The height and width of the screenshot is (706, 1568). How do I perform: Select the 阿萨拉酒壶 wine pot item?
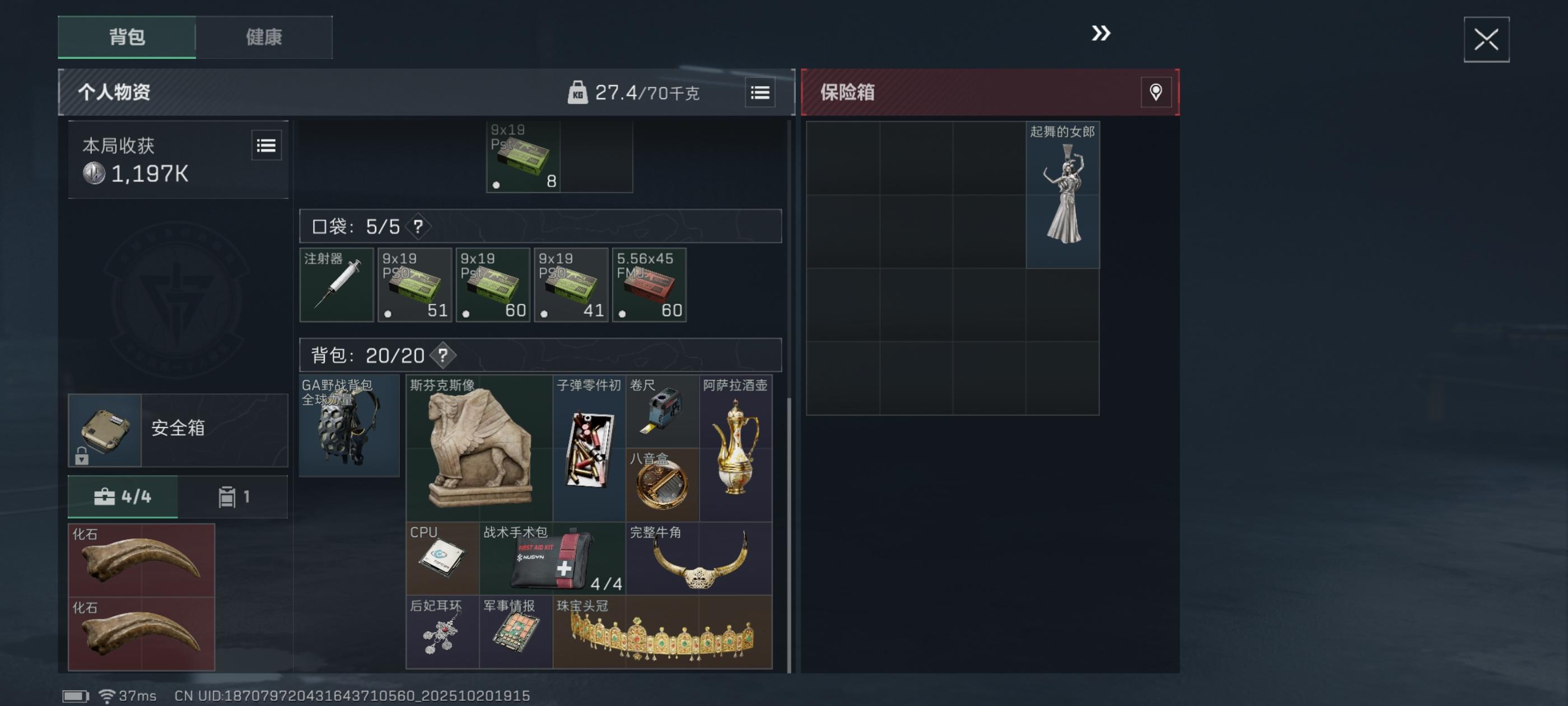[735, 448]
